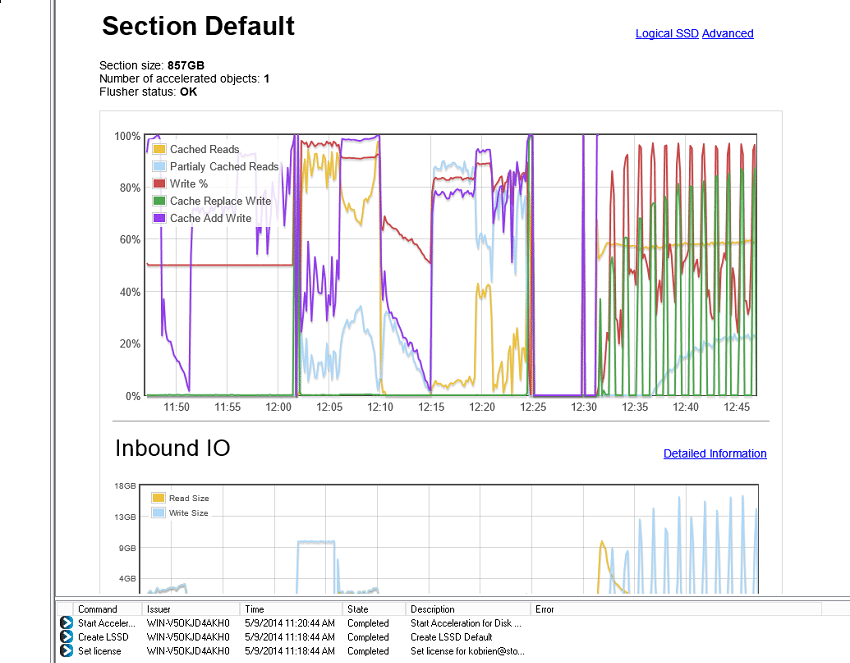
Task: Click 'Number of accelerated objects: 1' text
Action: click(x=184, y=79)
